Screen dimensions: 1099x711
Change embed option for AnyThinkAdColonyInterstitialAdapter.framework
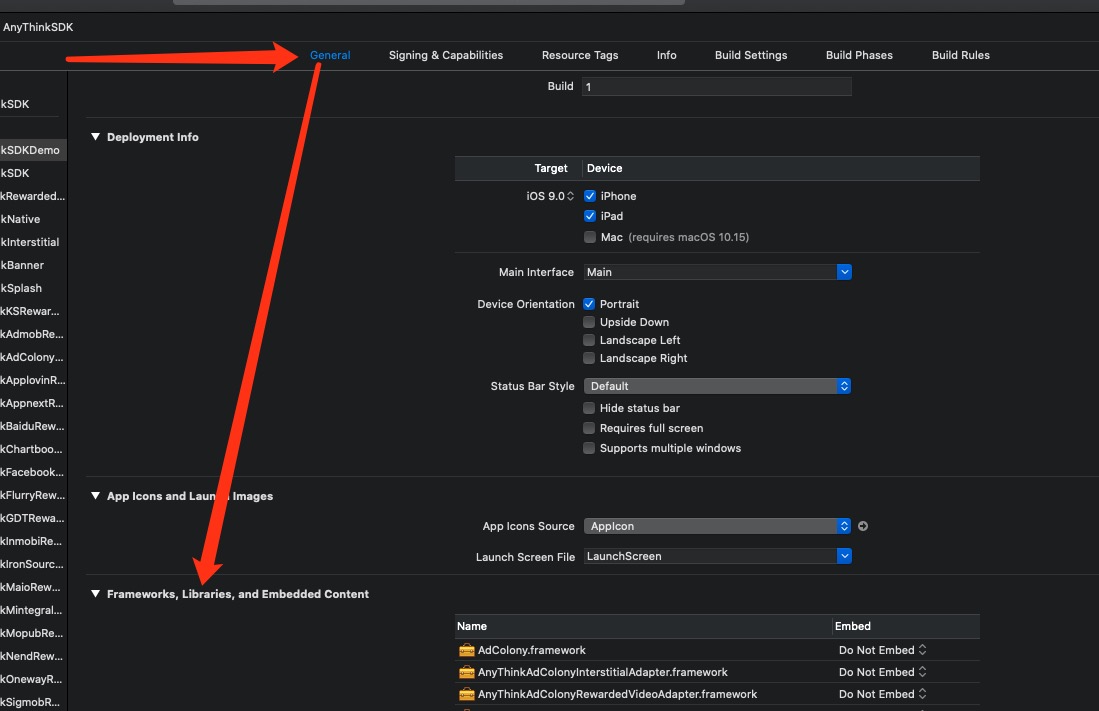click(882, 672)
